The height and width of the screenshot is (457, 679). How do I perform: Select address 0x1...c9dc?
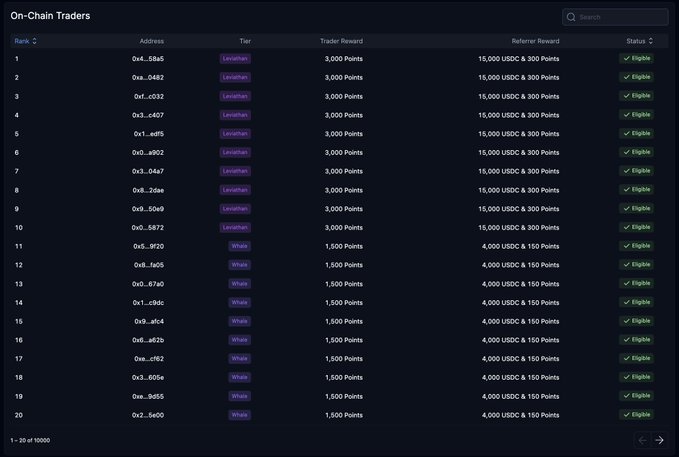[x=148, y=303]
